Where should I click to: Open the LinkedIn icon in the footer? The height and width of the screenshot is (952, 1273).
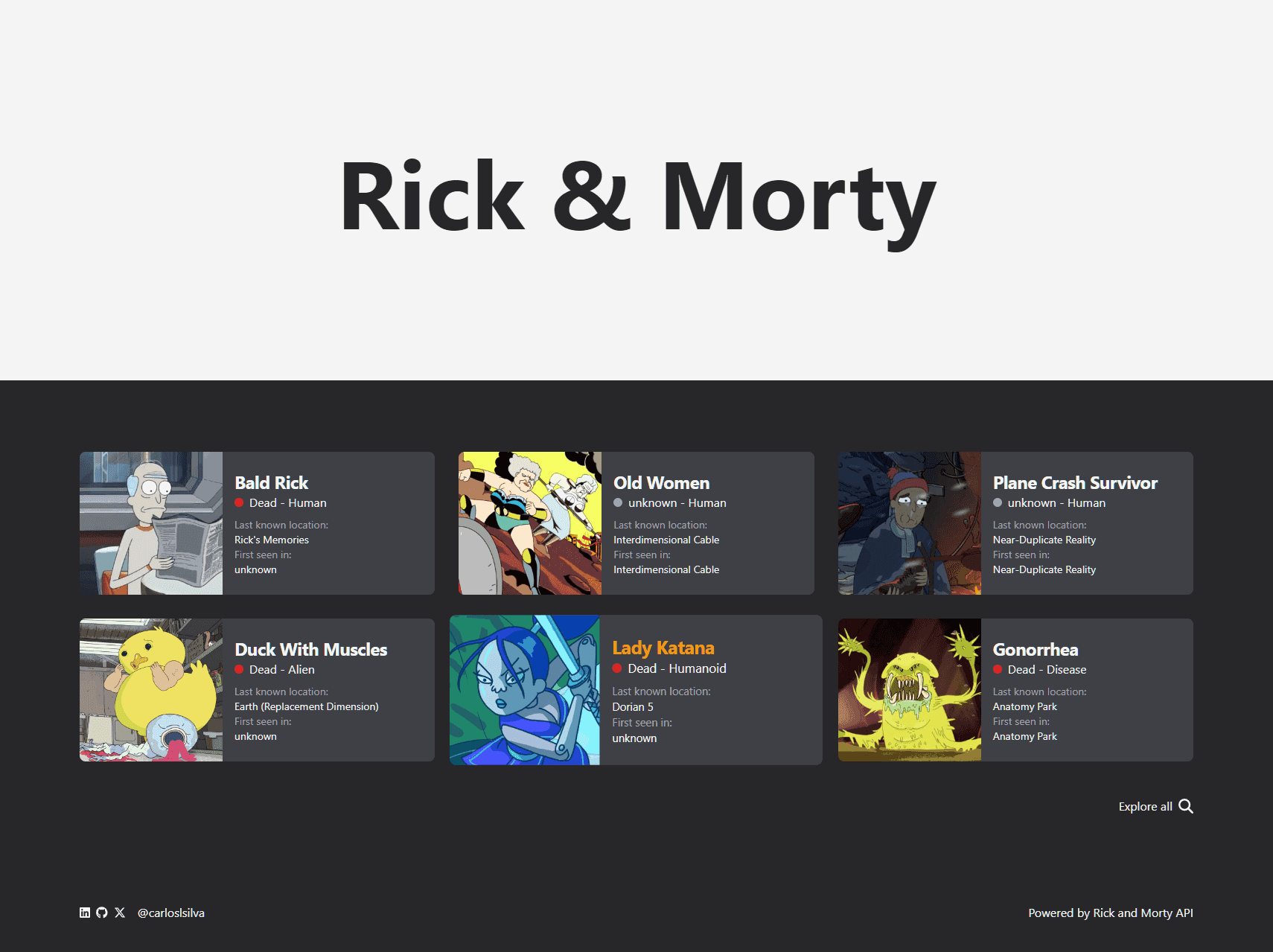(x=84, y=912)
